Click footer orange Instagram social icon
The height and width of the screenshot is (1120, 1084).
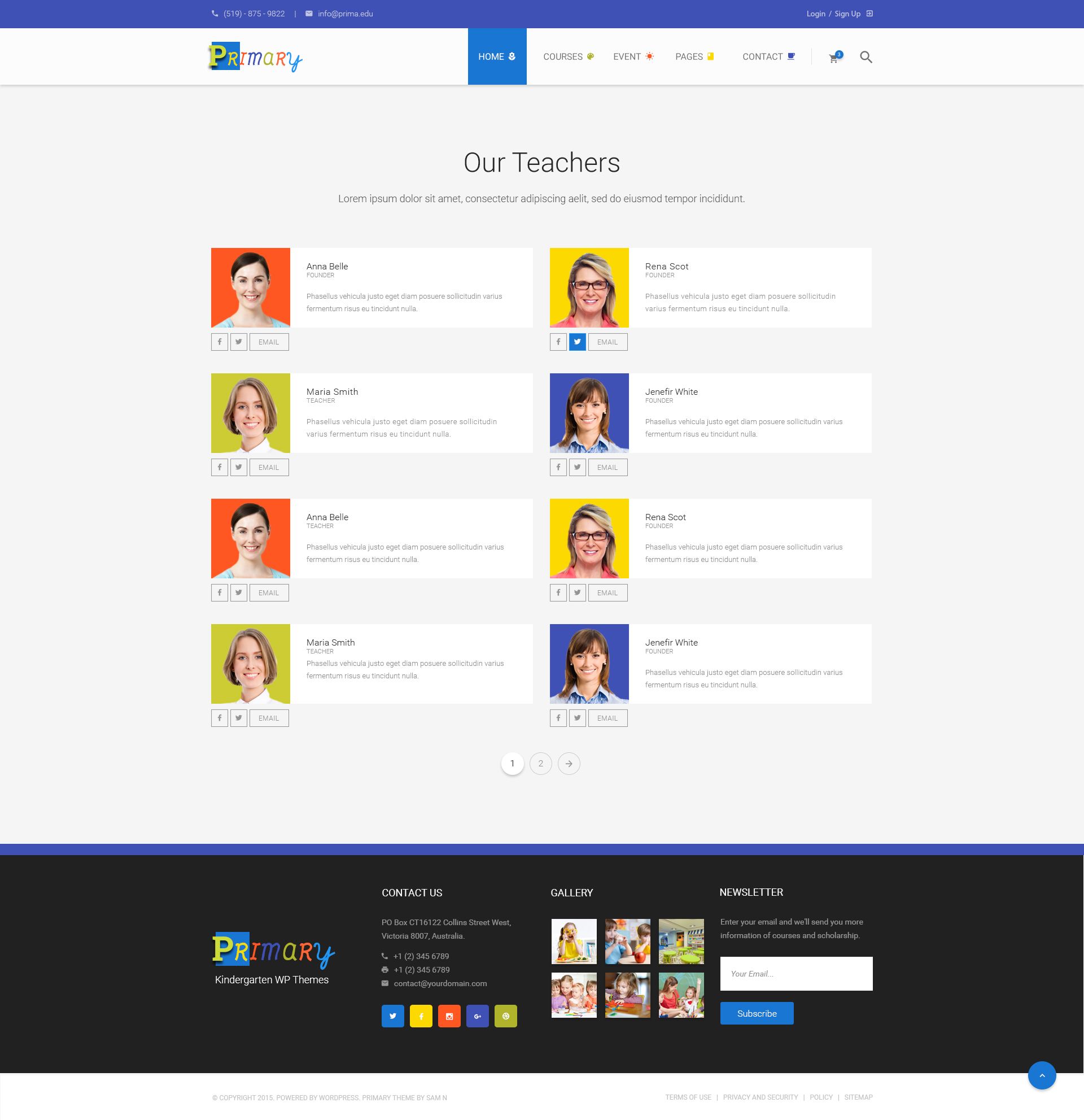pyautogui.click(x=449, y=1016)
